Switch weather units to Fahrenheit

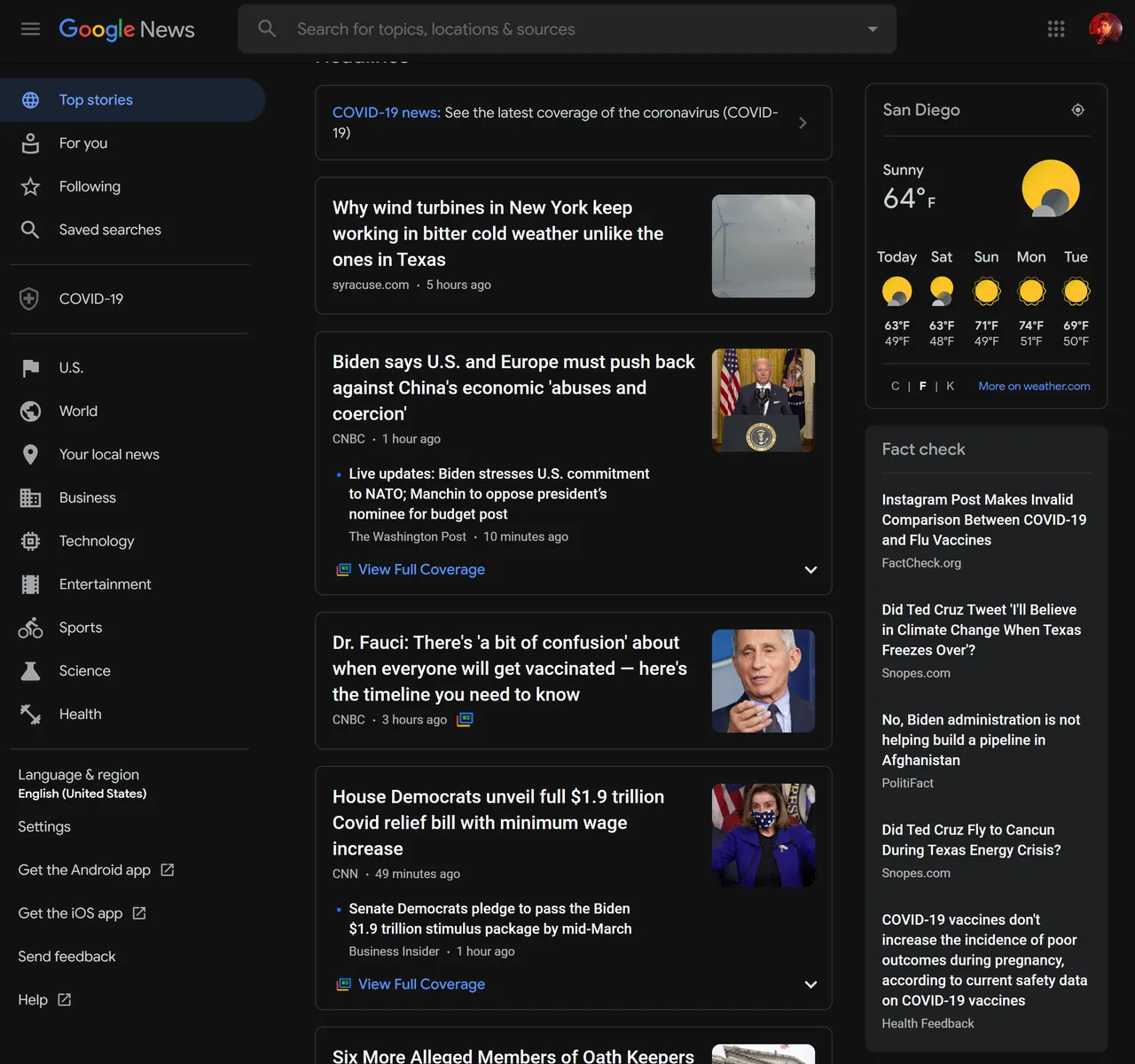coord(922,386)
